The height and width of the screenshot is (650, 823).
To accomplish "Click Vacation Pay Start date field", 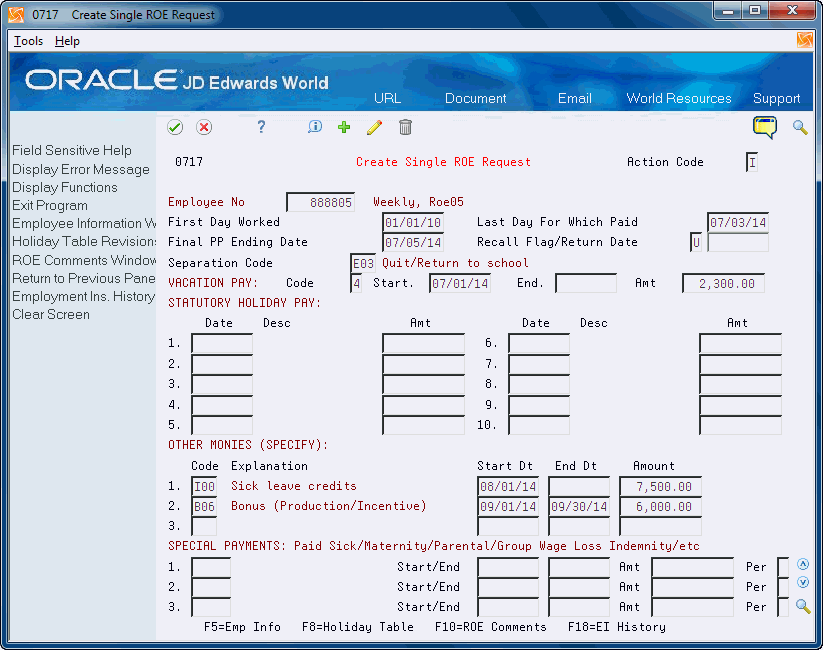I will point(460,284).
